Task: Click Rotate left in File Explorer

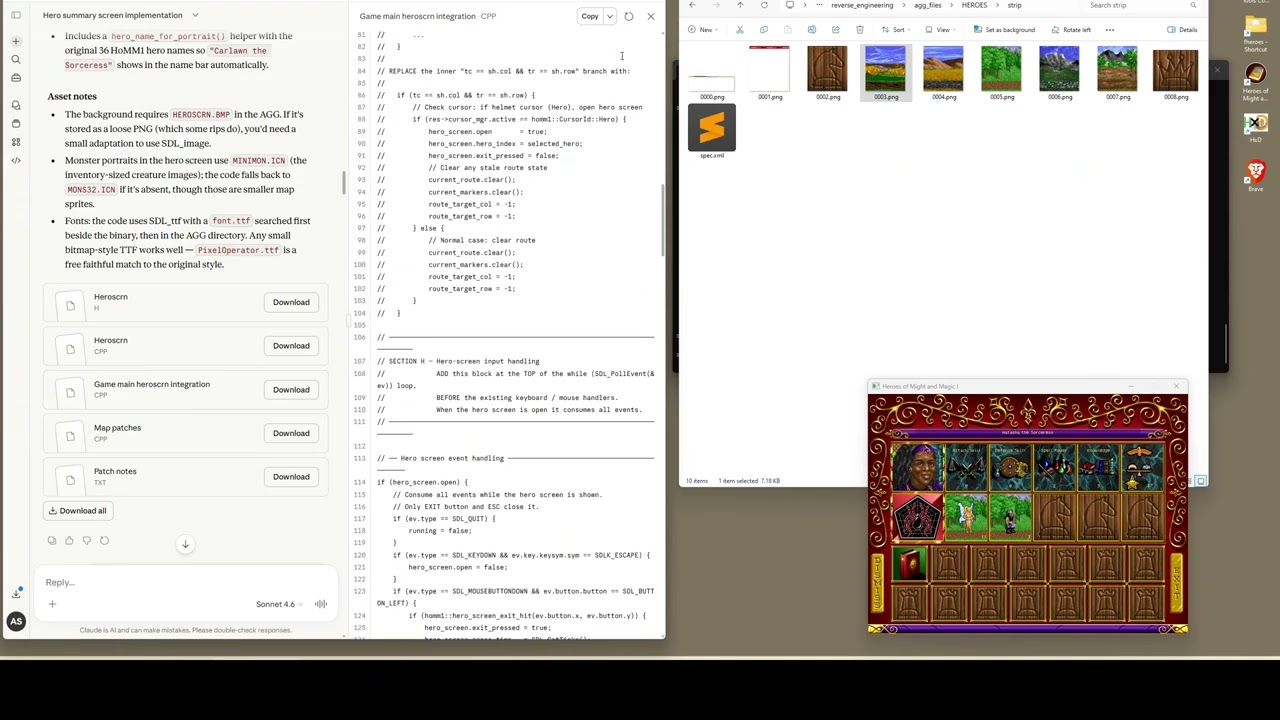Action: (1070, 30)
